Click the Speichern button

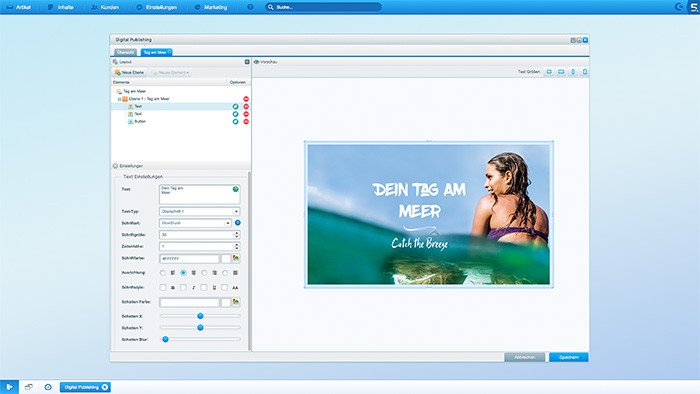[569, 357]
